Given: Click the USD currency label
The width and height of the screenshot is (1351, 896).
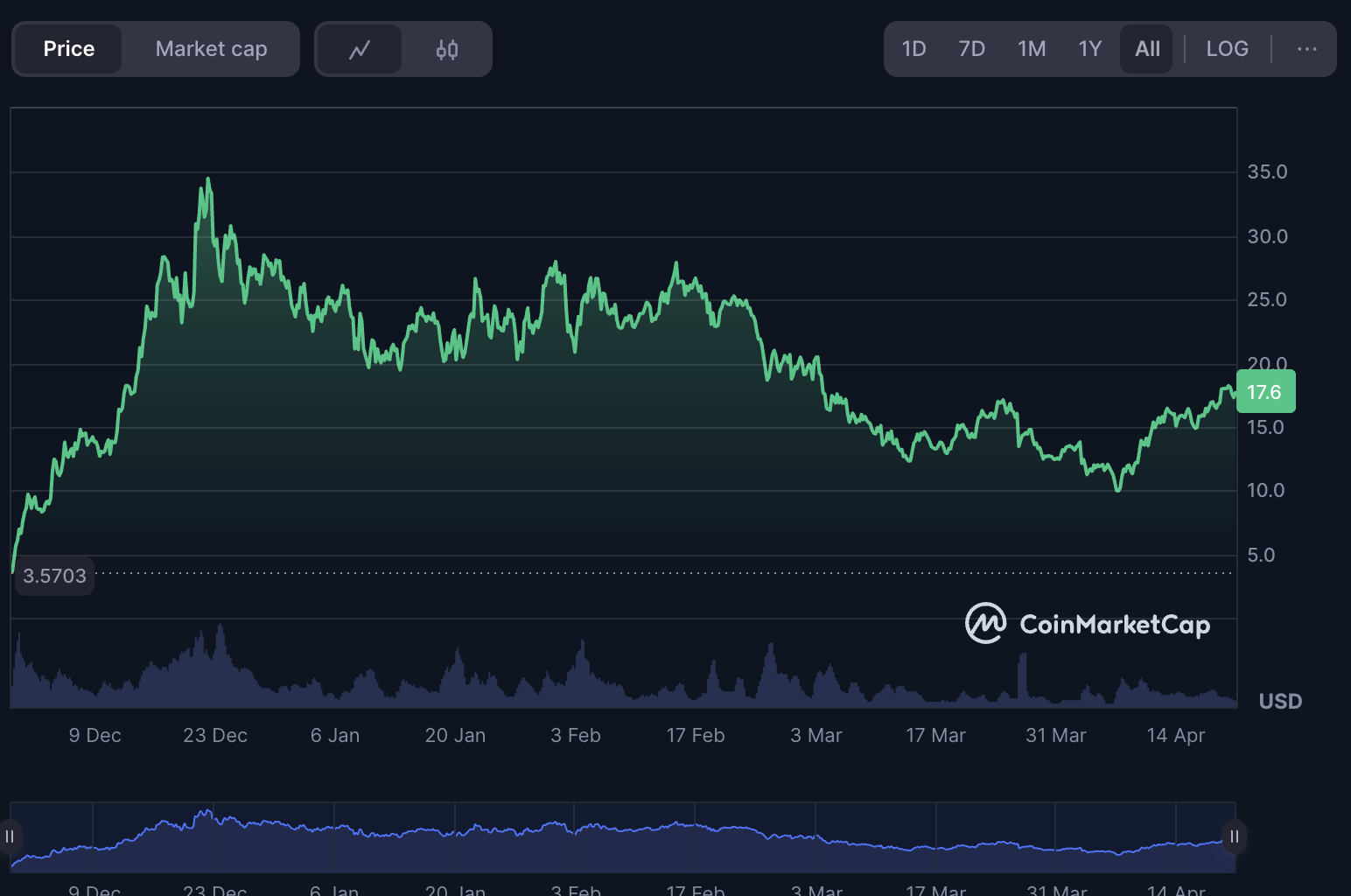Looking at the screenshot, I should click(1279, 702).
